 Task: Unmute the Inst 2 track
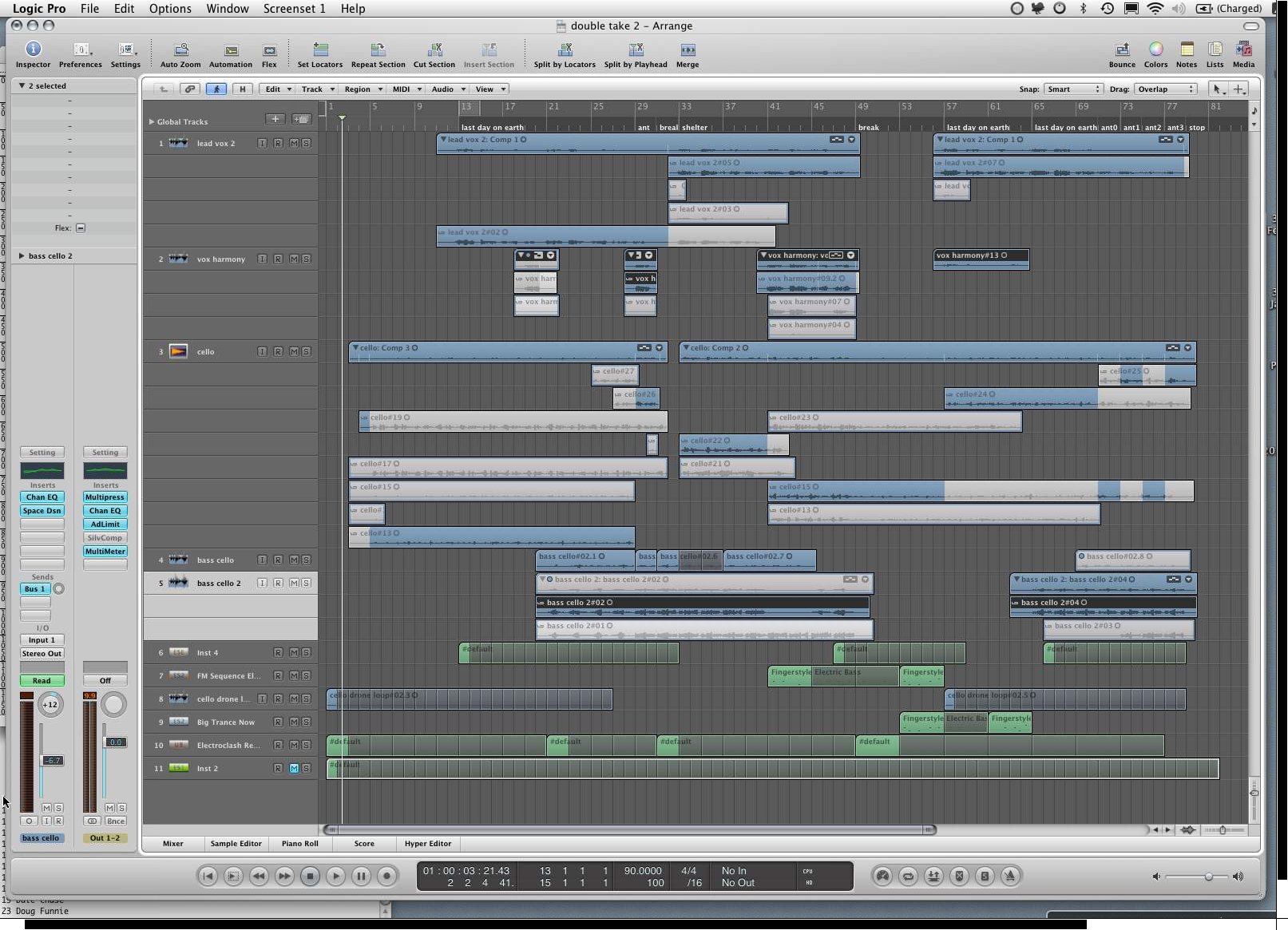coord(294,768)
